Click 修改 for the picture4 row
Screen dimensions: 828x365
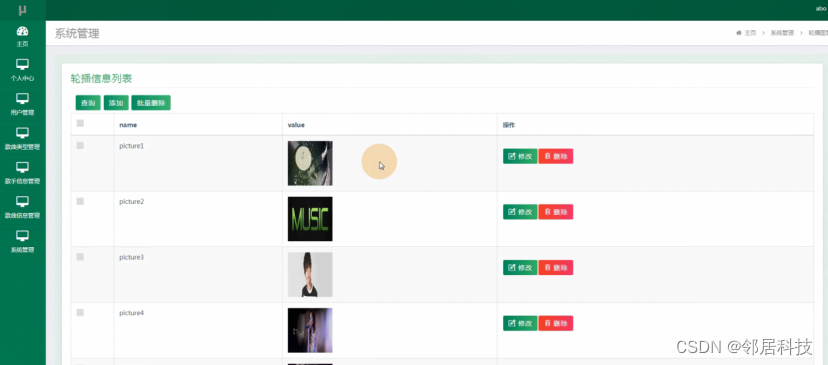point(520,323)
